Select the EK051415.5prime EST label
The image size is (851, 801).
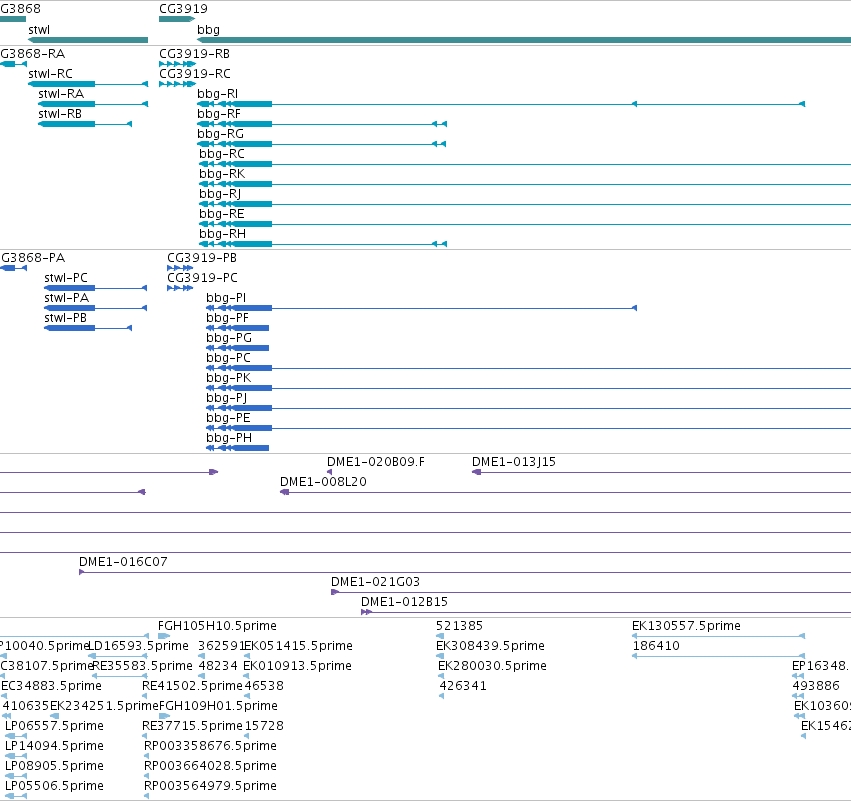point(298,646)
